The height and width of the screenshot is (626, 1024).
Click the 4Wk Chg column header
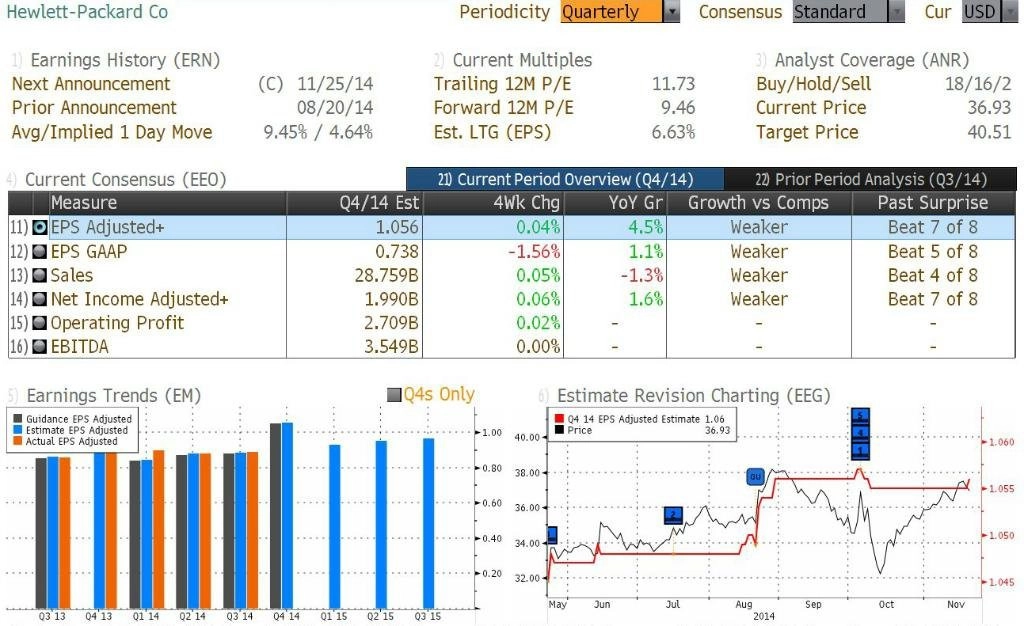tap(493, 203)
